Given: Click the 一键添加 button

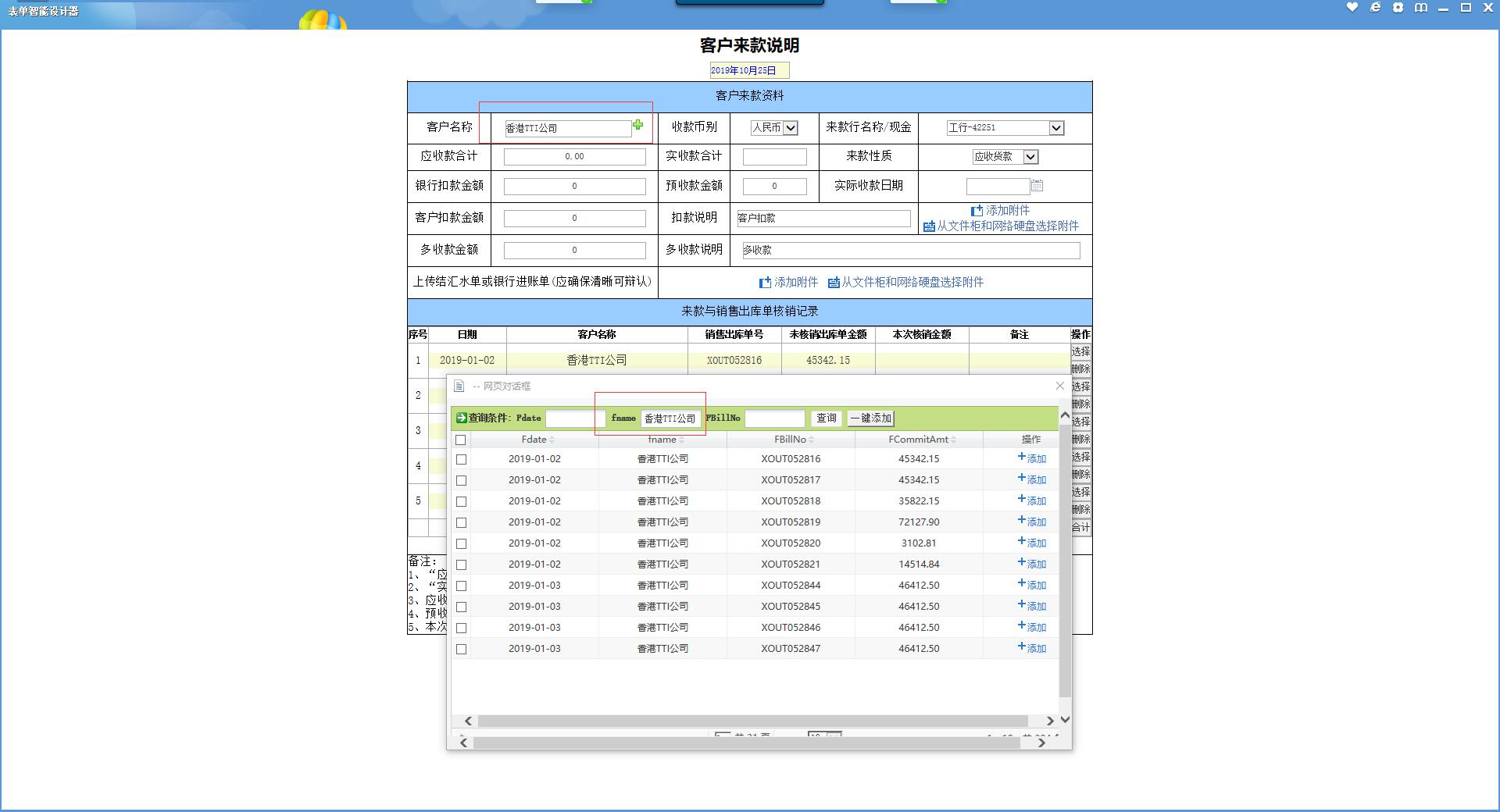Looking at the screenshot, I should [870, 418].
